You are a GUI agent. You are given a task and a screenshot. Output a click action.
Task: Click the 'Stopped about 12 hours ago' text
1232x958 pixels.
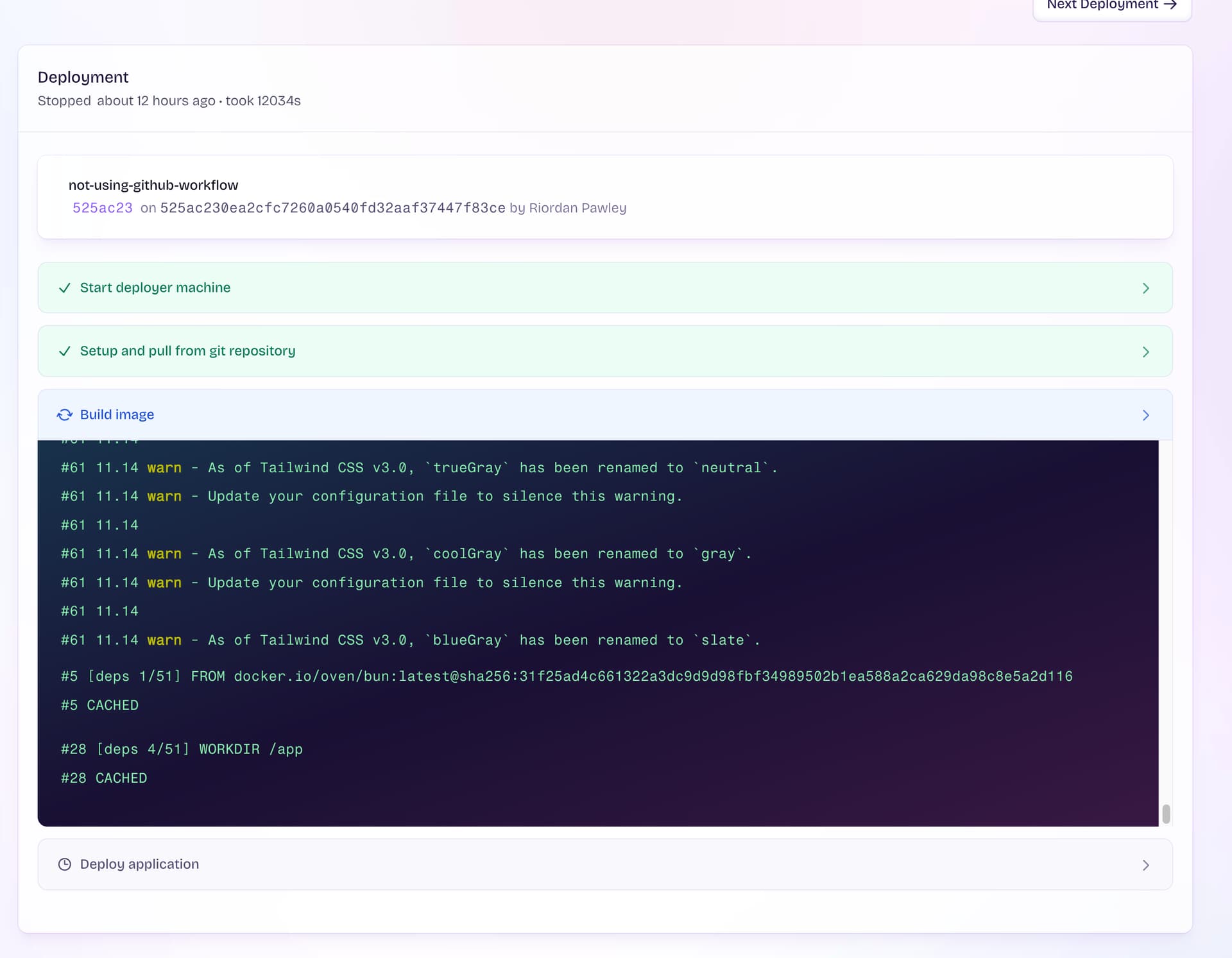point(126,101)
